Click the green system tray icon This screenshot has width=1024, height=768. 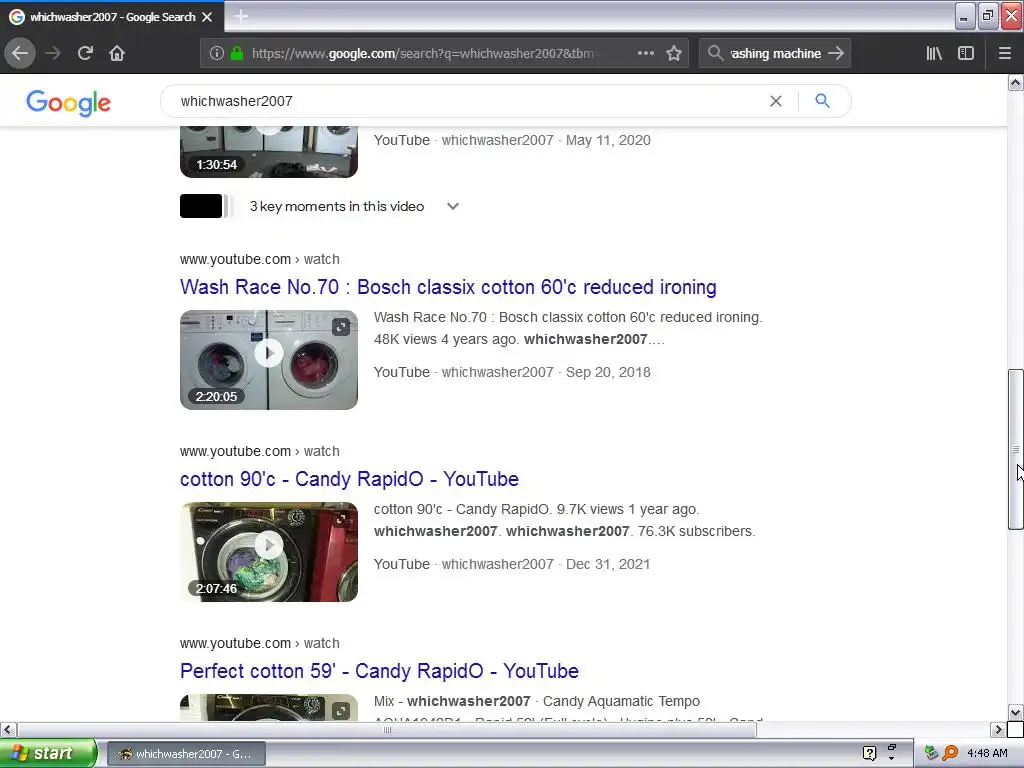(x=932, y=753)
